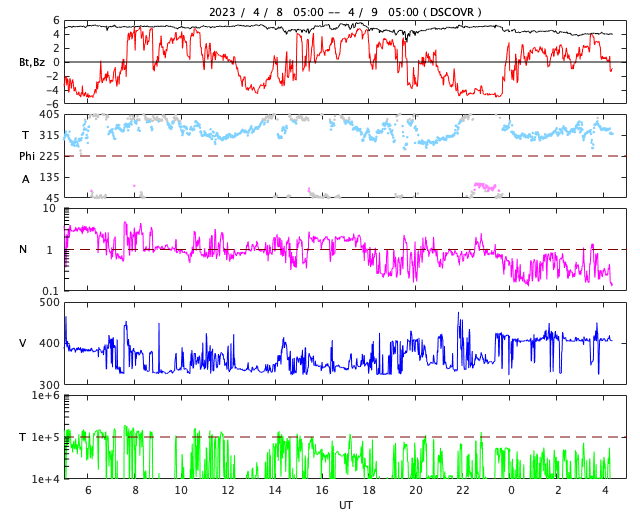
Task: Click the '400' velocity tick label
Action: point(49,343)
